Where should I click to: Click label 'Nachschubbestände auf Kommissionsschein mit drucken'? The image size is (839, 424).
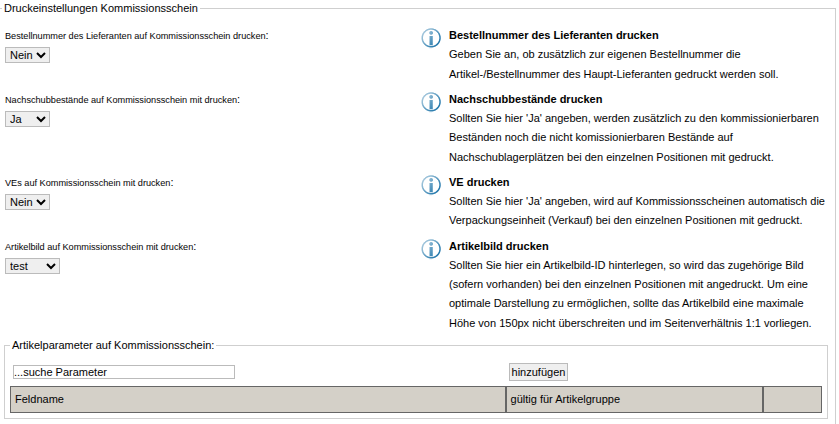(122, 100)
